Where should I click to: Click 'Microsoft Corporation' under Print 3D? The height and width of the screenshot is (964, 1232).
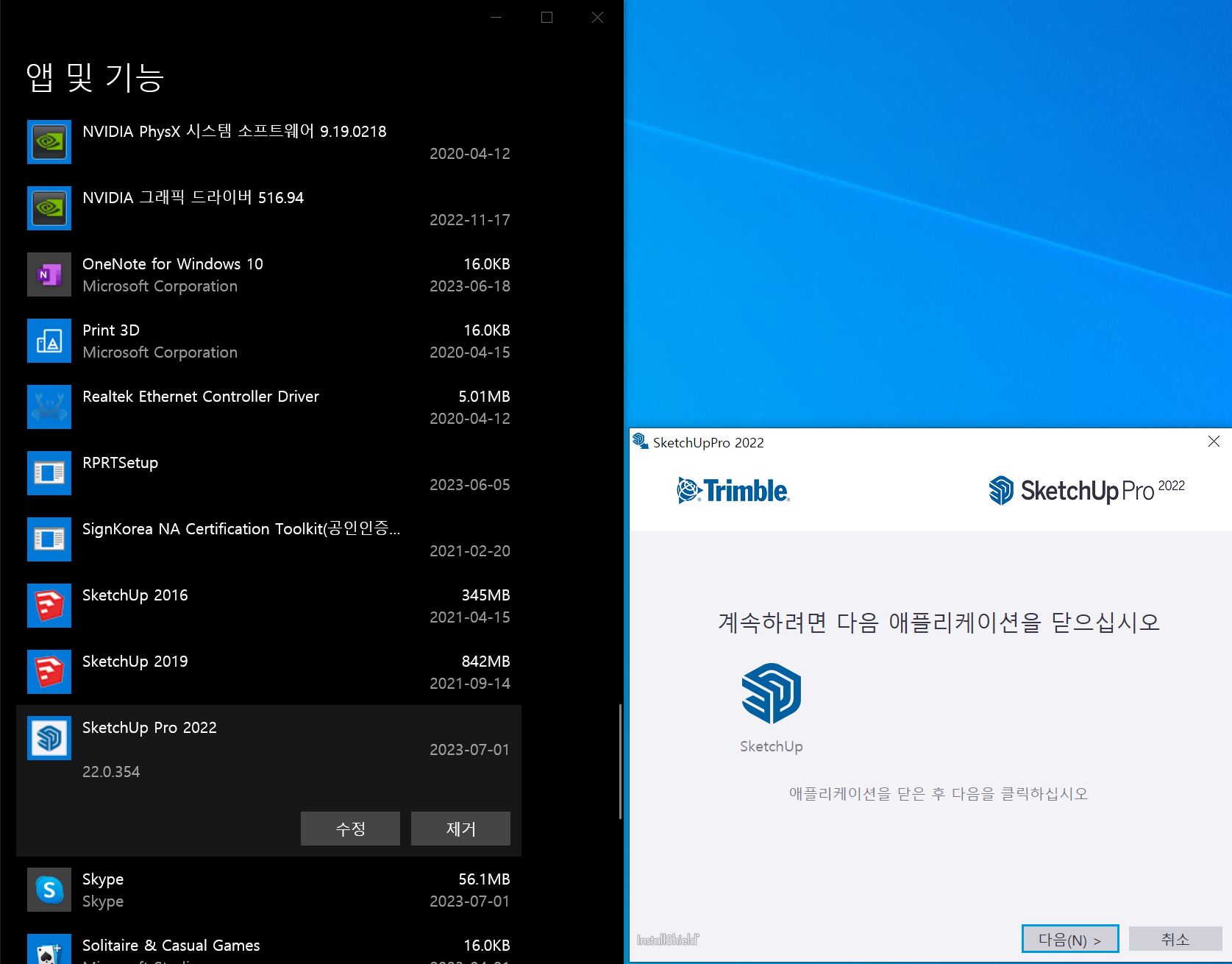pyautogui.click(x=160, y=352)
